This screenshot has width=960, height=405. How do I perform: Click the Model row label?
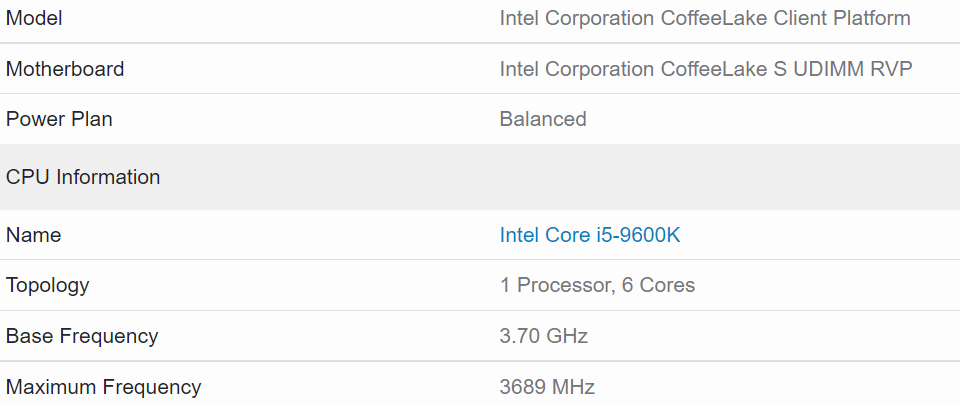tap(34, 18)
